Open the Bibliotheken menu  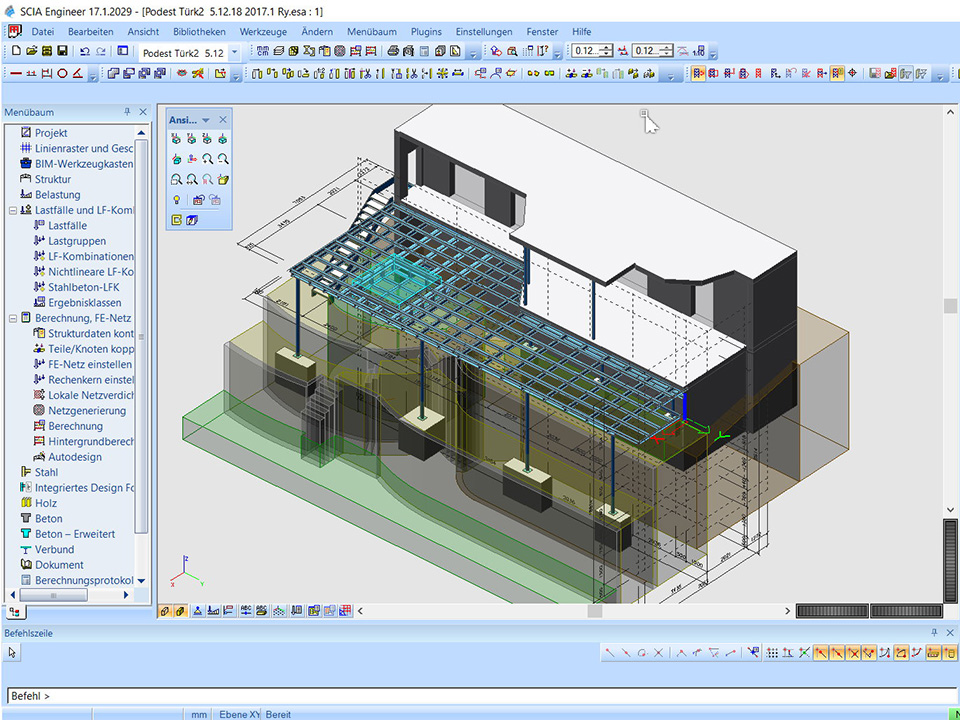click(x=199, y=32)
